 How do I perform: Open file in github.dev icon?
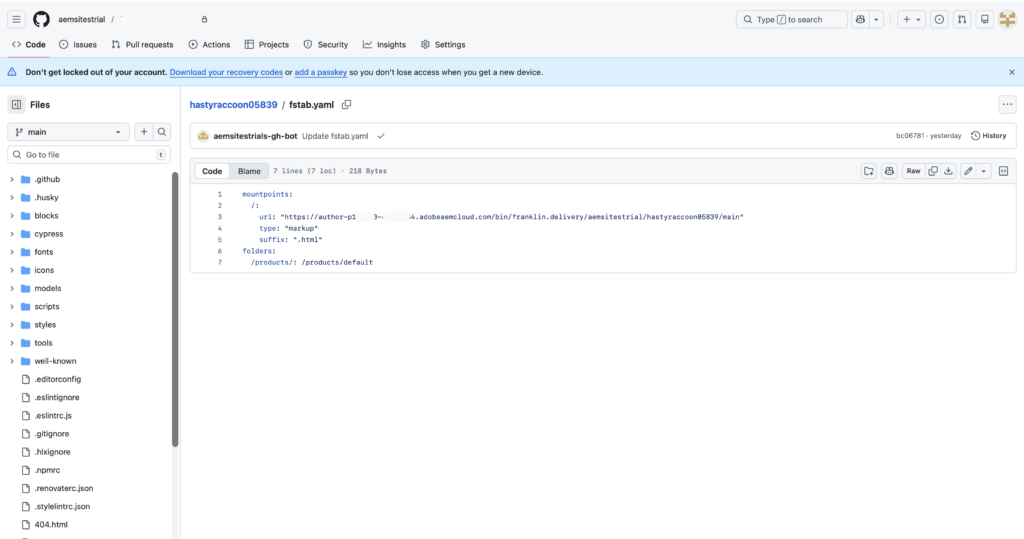coord(869,171)
